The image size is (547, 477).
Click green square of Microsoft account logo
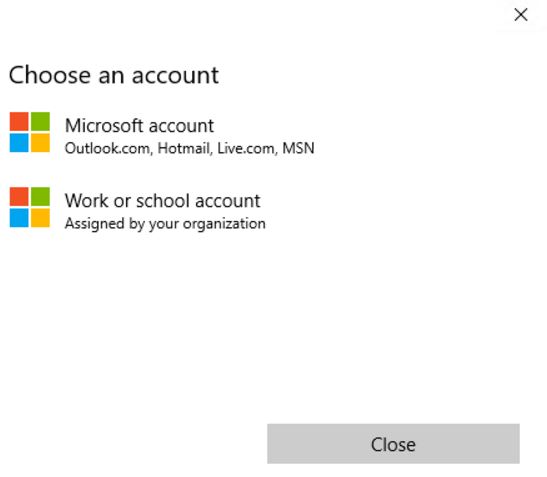coord(40,121)
